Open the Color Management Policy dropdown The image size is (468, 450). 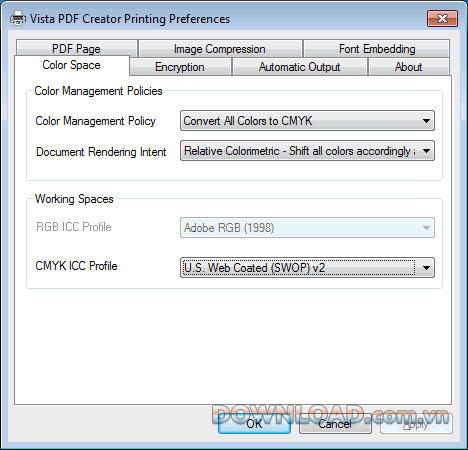tap(307, 121)
